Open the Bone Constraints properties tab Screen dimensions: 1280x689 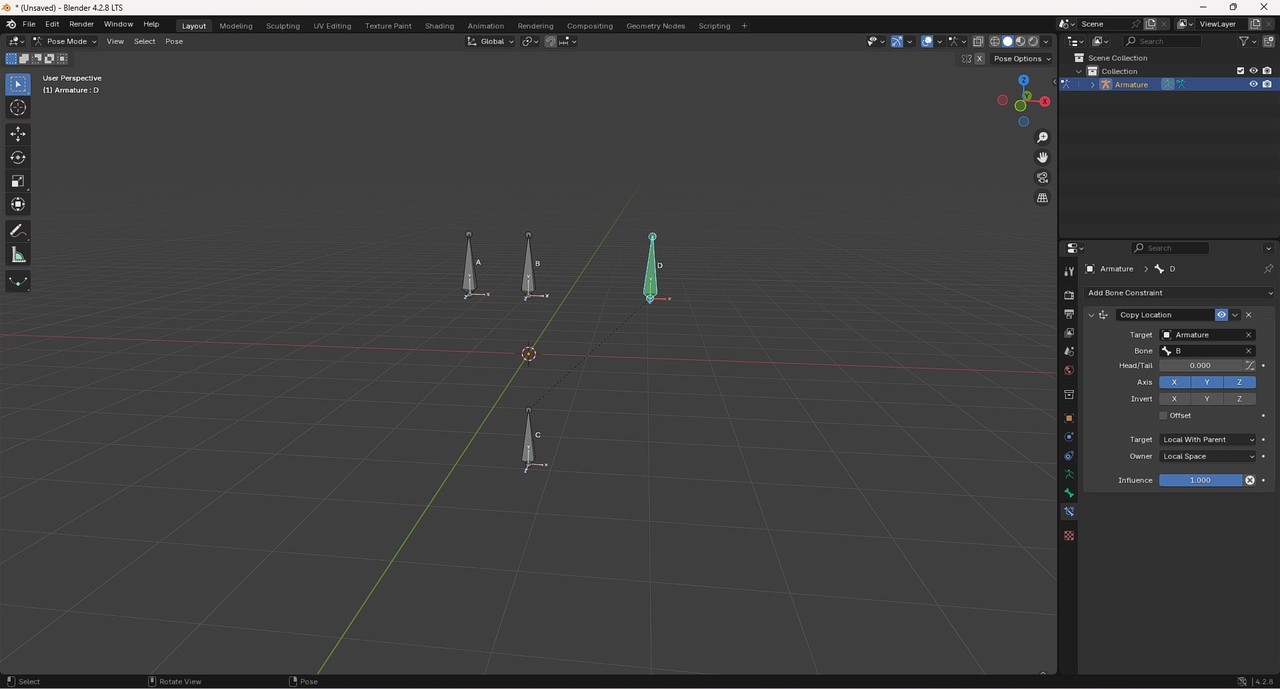tap(1069, 512)
